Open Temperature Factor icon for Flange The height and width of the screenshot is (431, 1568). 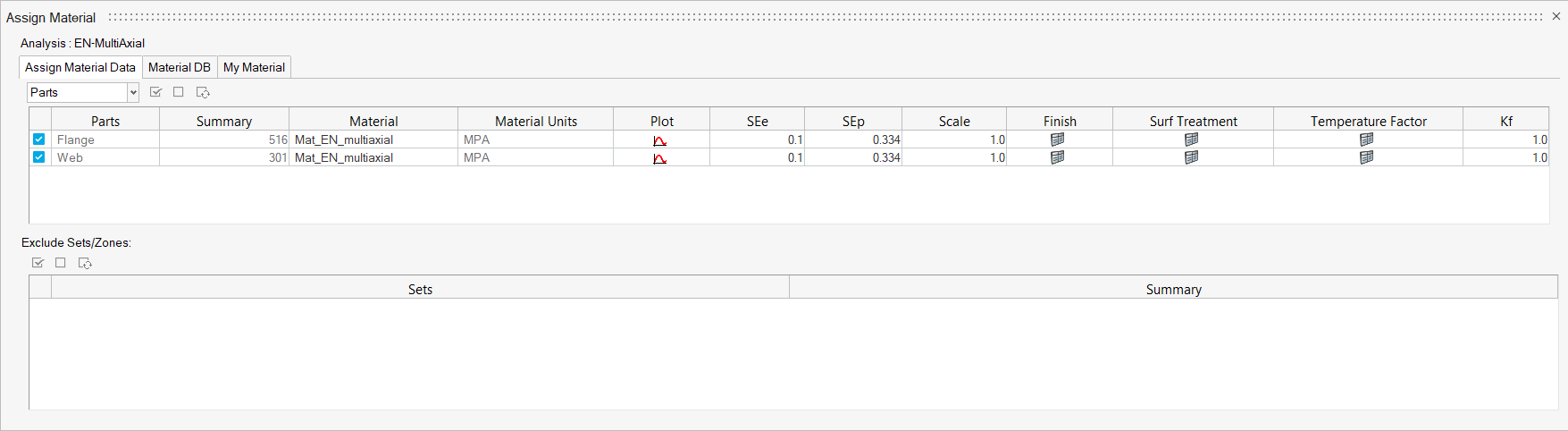(1366, 139)
